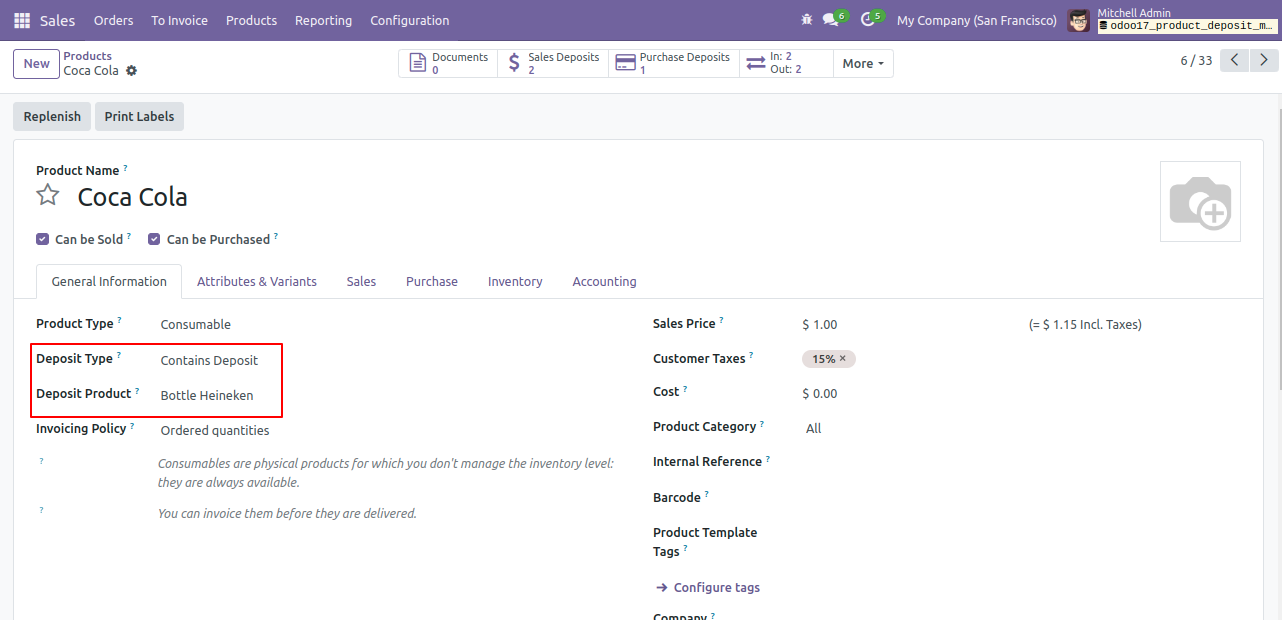1282x620 pixels.
Task: Click Mitchell Admin's avatar picture
Action: pyautogui.click(x=1079, y=20)
